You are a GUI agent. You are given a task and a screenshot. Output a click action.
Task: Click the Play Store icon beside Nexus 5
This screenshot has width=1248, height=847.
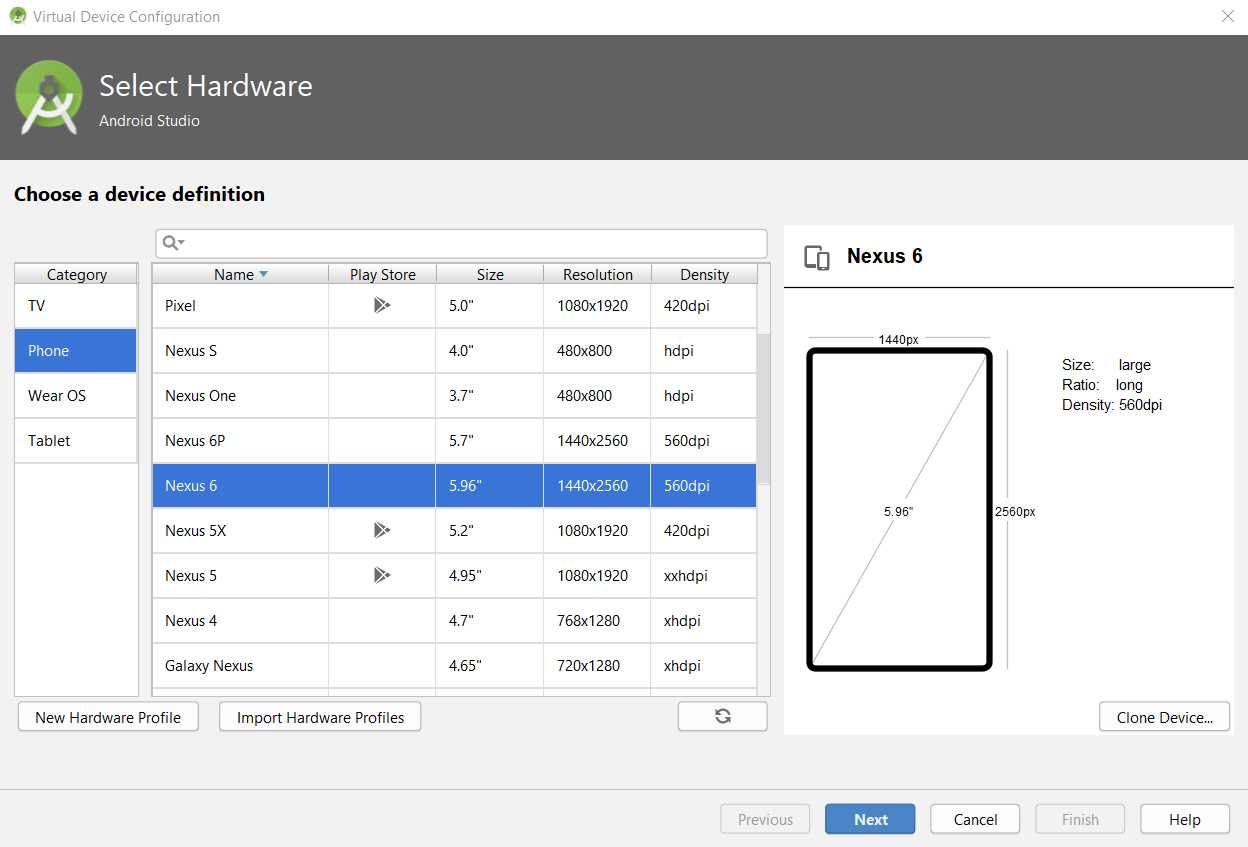click(x=381, y=575)
